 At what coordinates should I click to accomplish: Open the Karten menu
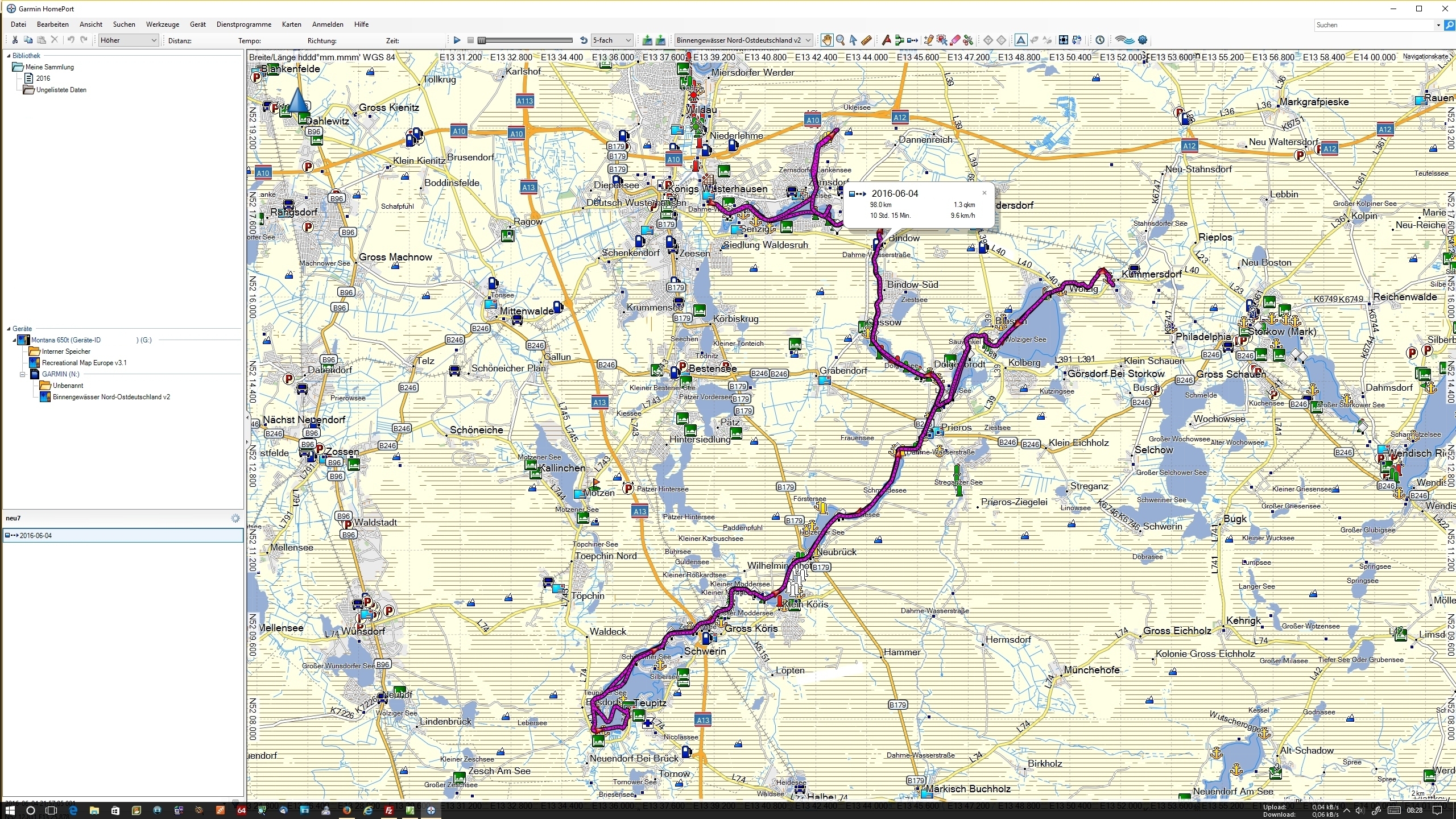[291, 24]
